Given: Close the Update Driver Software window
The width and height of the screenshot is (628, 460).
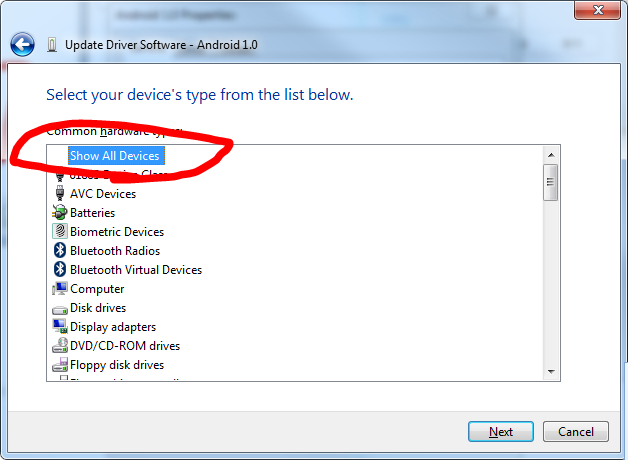Looking at the screenshot, I should click(598, 10).
